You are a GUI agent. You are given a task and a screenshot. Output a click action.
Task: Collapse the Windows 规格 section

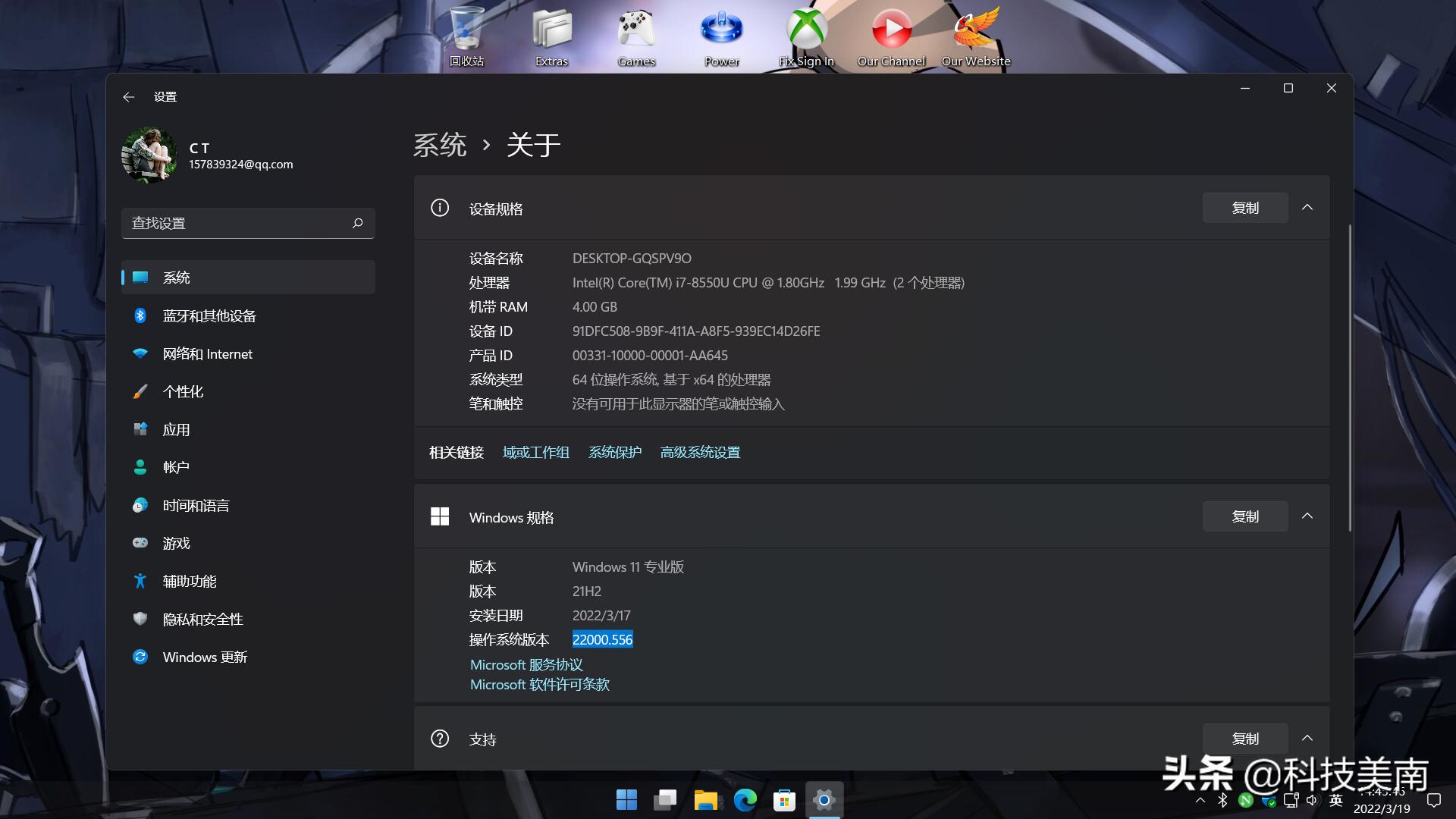1307,516
